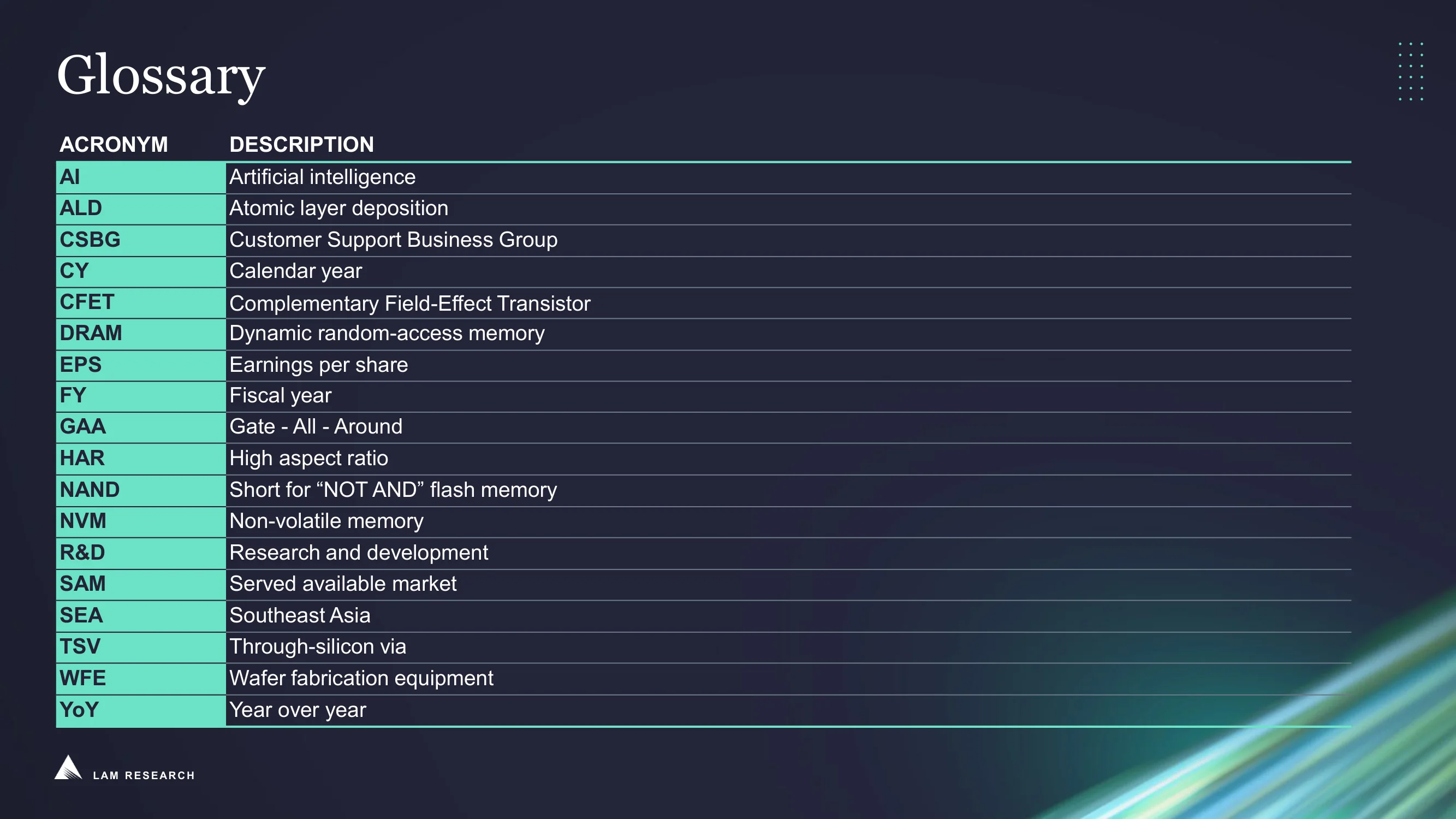
Task: Select the TSV acronym cell
Action: (x=141, y=646)
